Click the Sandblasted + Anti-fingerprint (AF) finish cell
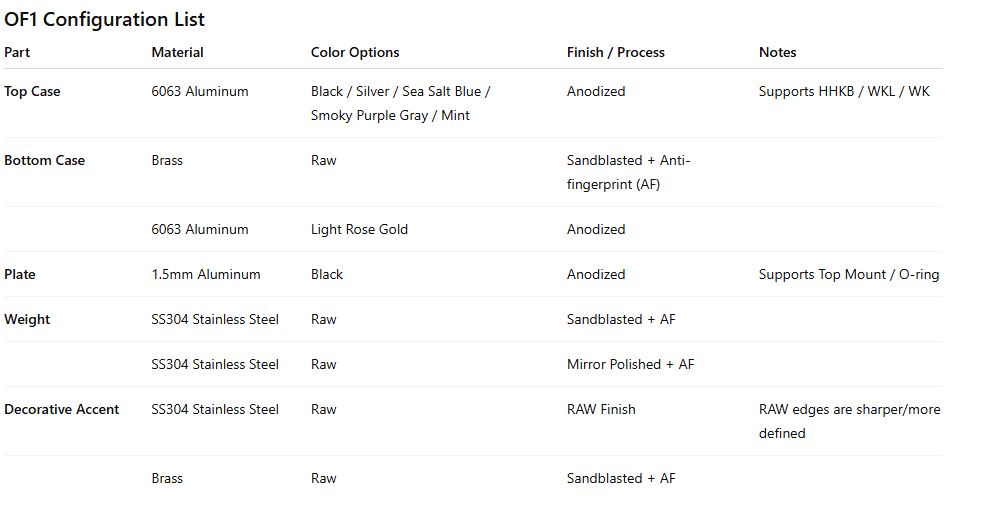This screenshot has height=528, width=981. (x=628, y=172)
